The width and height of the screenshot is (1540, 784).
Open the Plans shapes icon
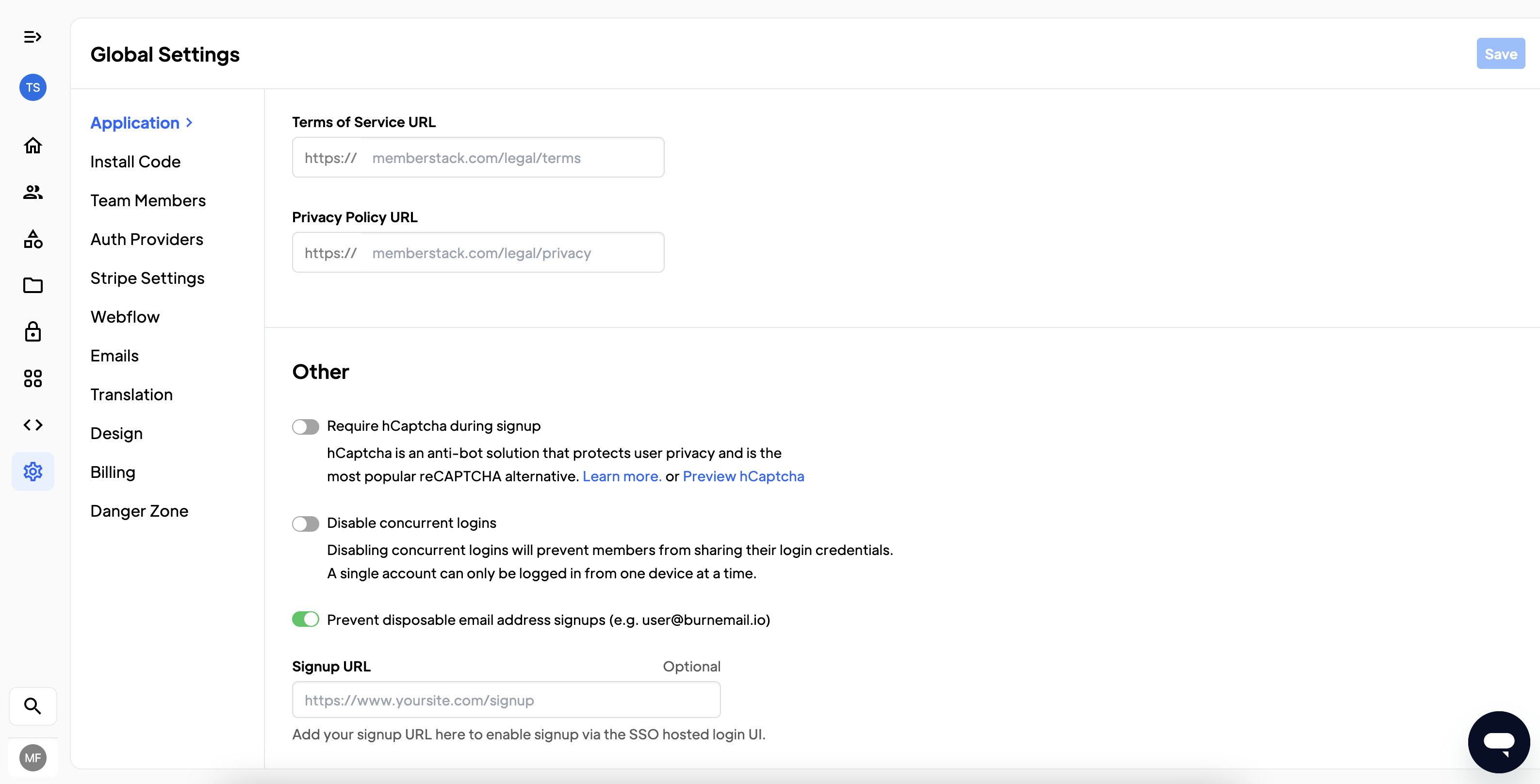pos(33,239)
